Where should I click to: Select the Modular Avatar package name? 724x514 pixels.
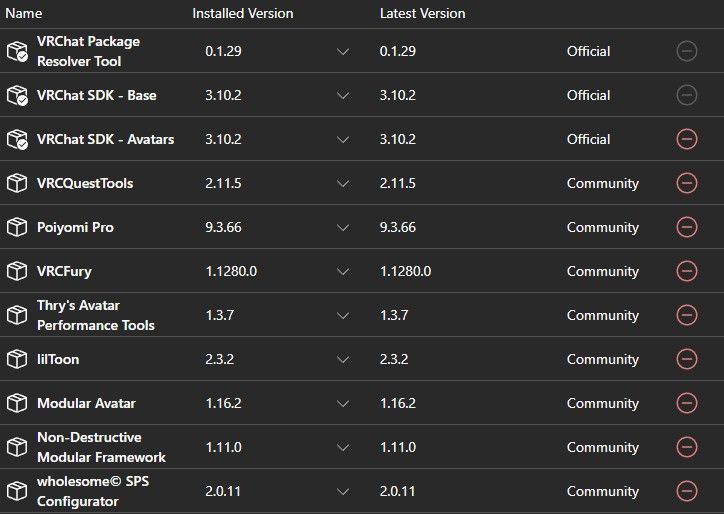tap(86, 403)
